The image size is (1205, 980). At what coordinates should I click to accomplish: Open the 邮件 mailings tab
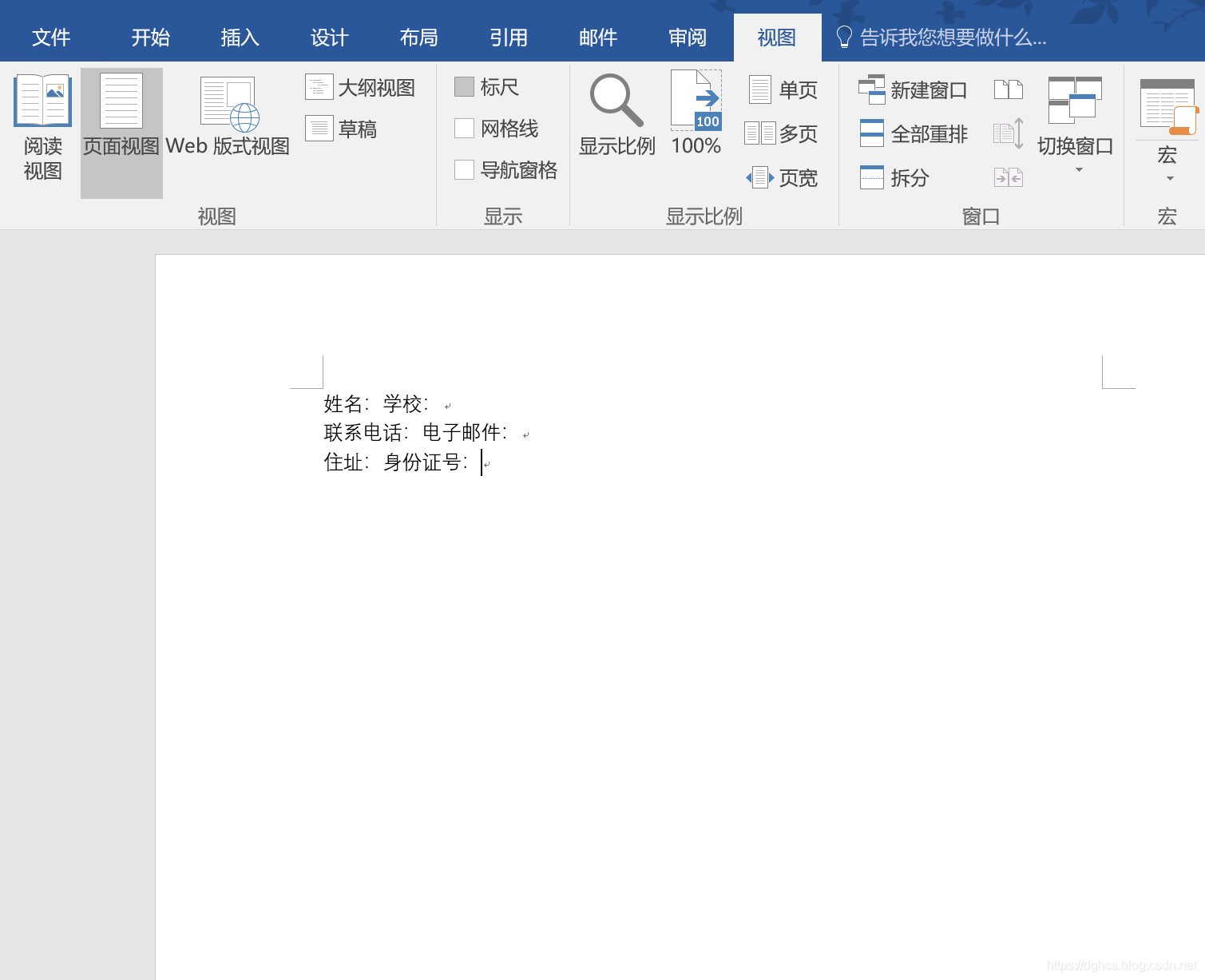597,37
